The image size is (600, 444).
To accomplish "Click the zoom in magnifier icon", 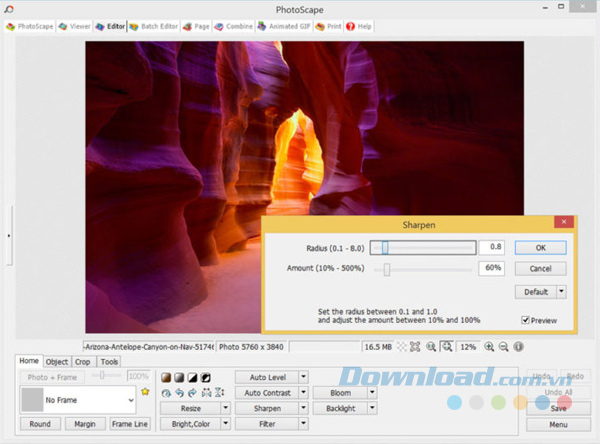I will [x=490, y=346].
